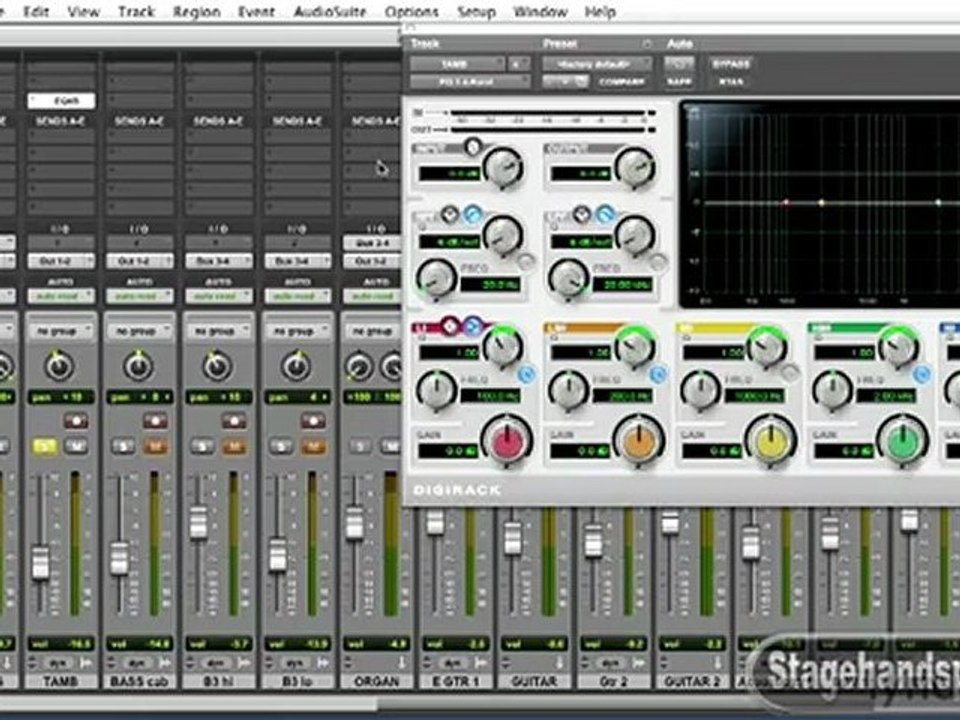The width and height of the screenshot is (960, 720).
Task: Click the TAMB track pan knob
Action: (59, 366)
